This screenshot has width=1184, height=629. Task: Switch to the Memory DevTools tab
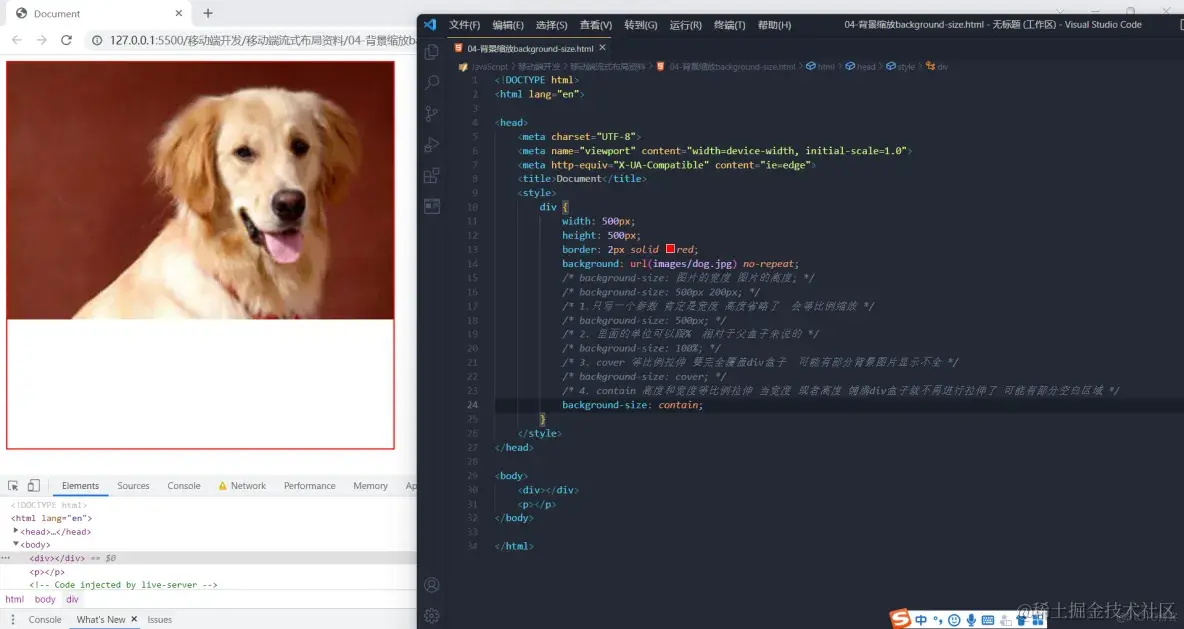coord(370,486)
